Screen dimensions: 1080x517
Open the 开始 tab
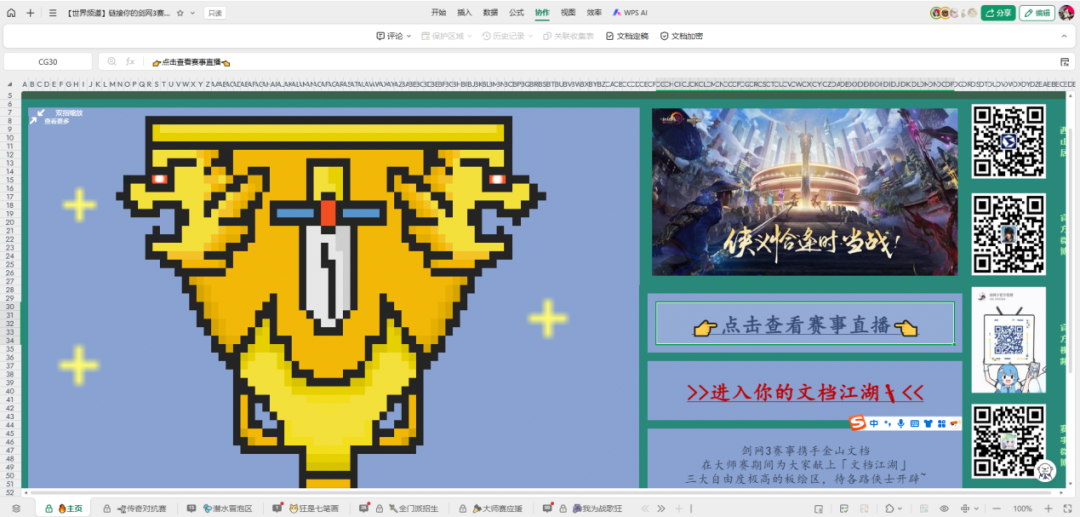click(x=438, y=12)
